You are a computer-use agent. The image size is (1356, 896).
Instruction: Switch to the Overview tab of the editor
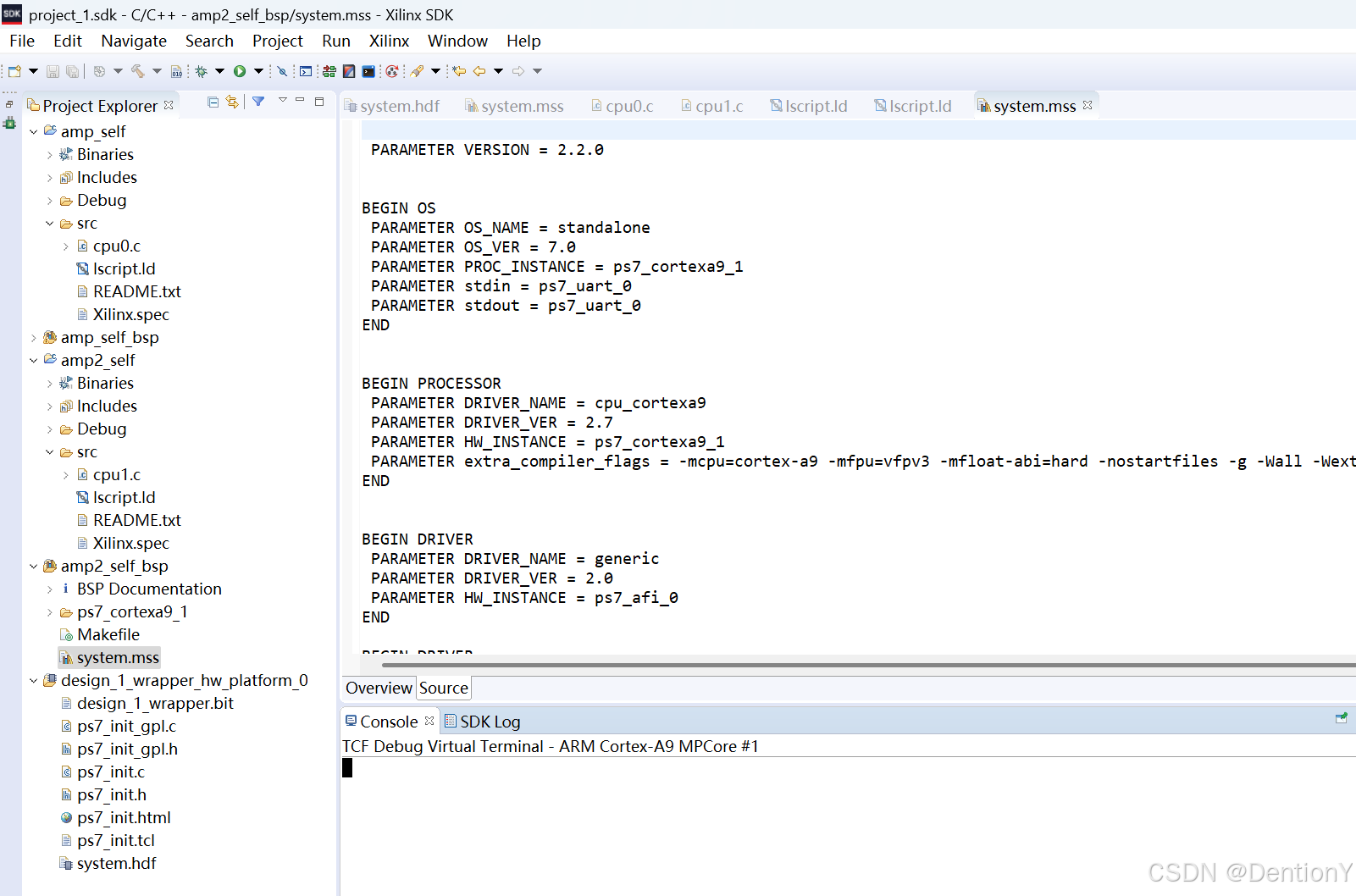tap(379, 688)
